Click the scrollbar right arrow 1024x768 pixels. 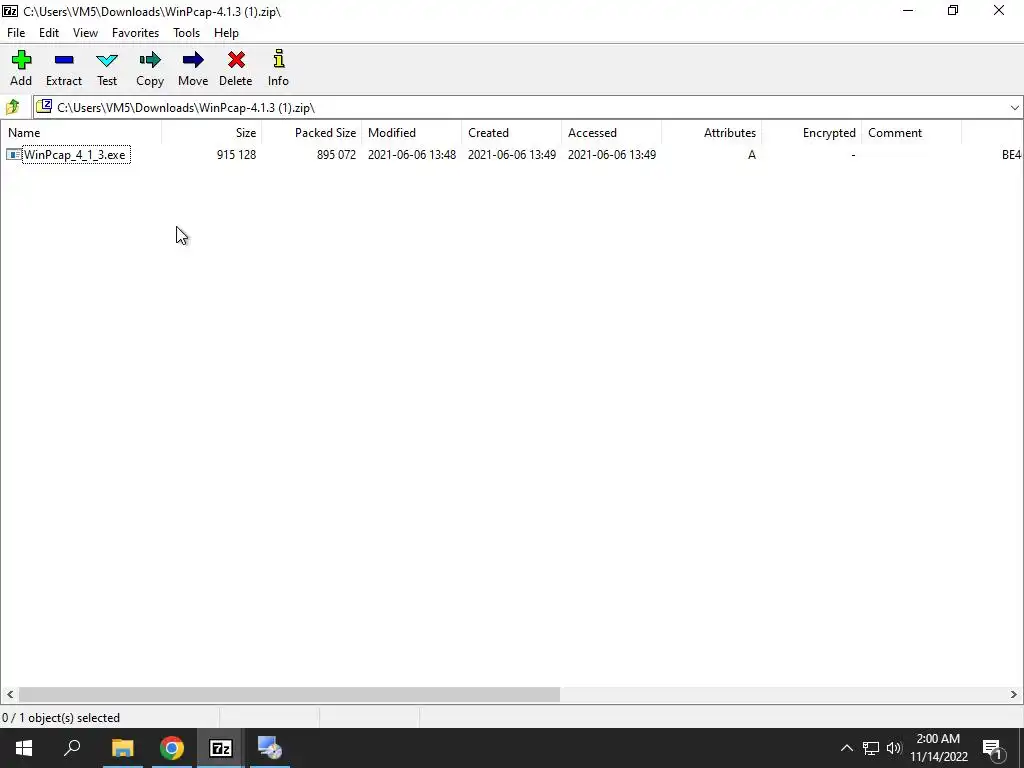pos(1014,694)
